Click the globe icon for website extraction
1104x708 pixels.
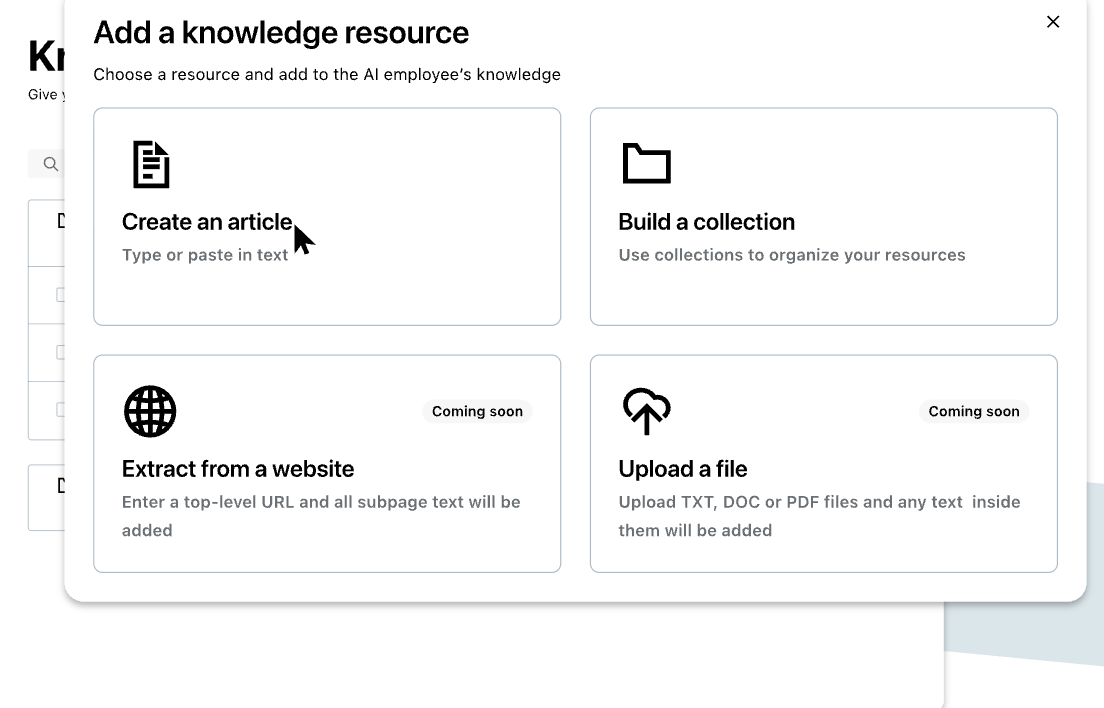[x=150, y=411]
